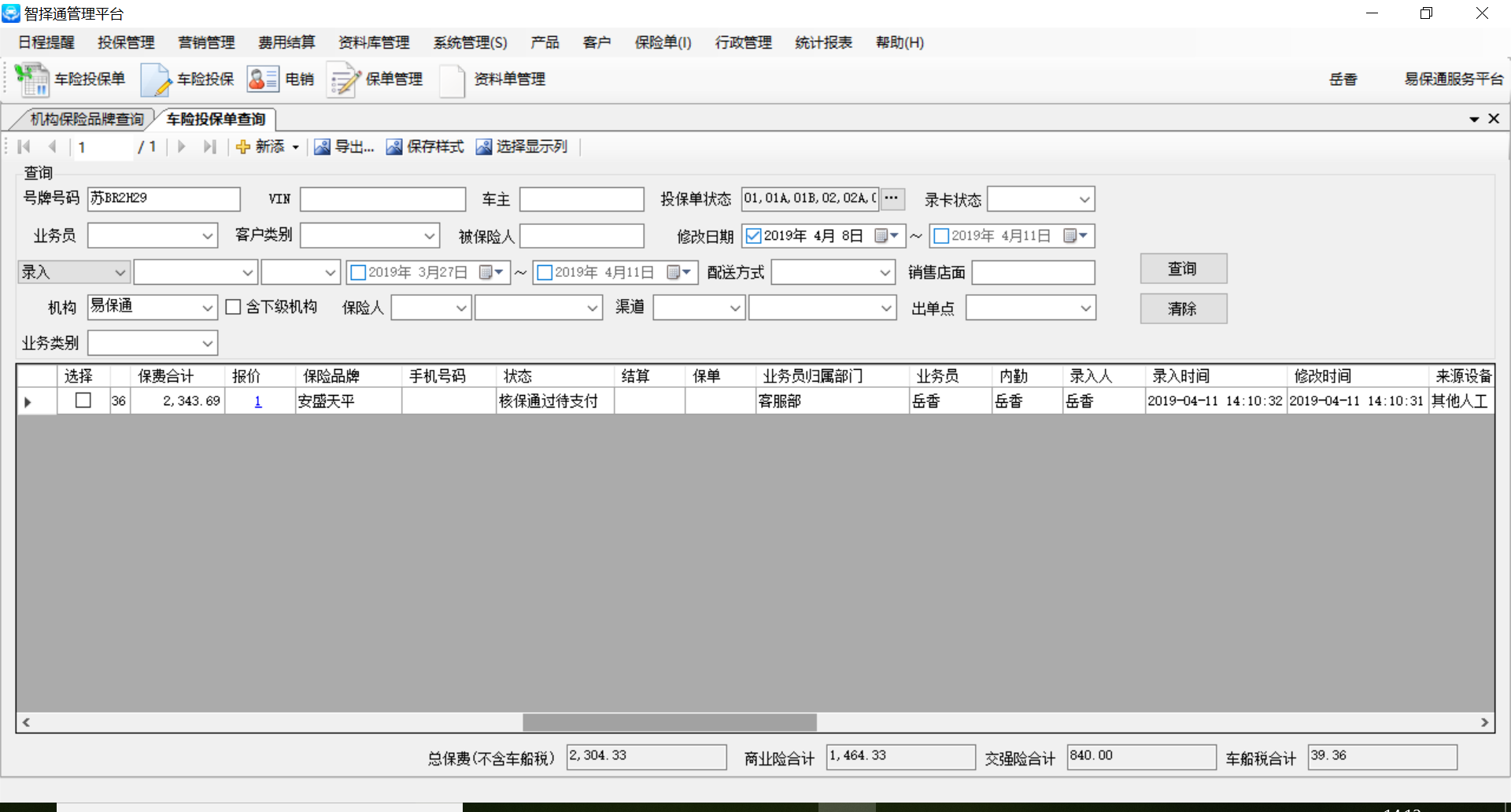This screenshot has height=812, width=1511.
Task: Open 保单管理 from the toolbar
Action: [x=343, y=79]
